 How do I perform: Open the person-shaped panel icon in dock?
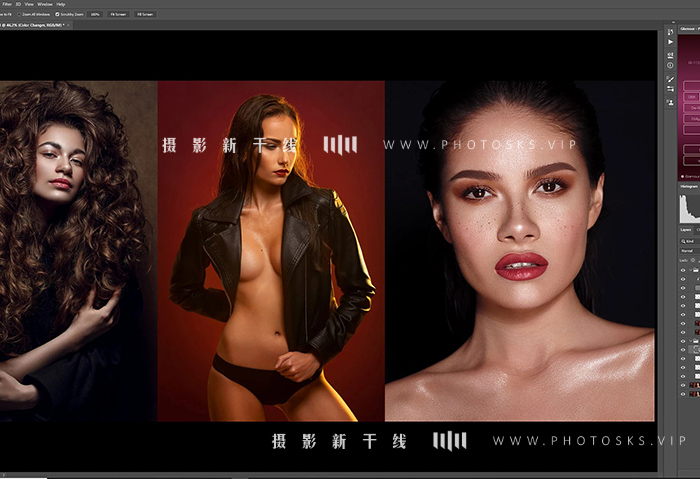(x=670, y=102)
